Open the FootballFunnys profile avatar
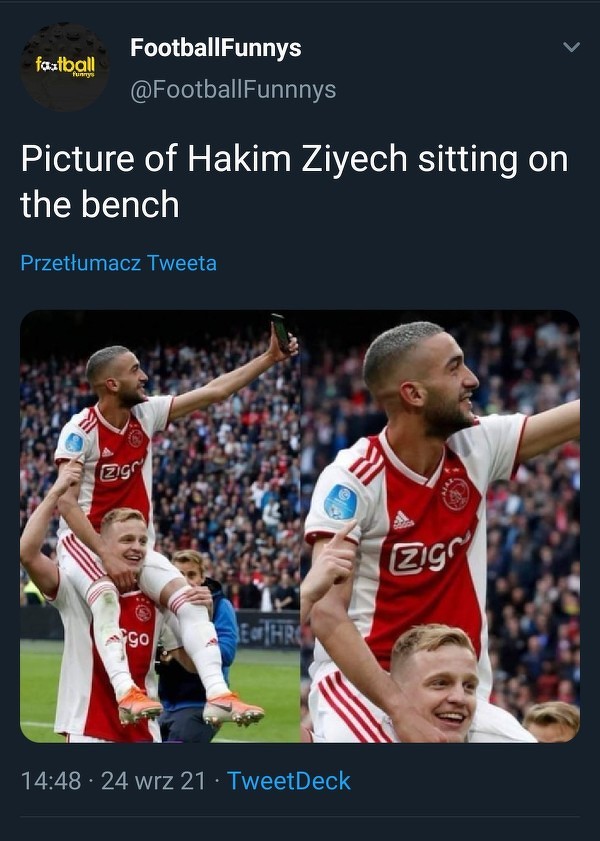This screenshot has width=600, height=841. [65, 67]
